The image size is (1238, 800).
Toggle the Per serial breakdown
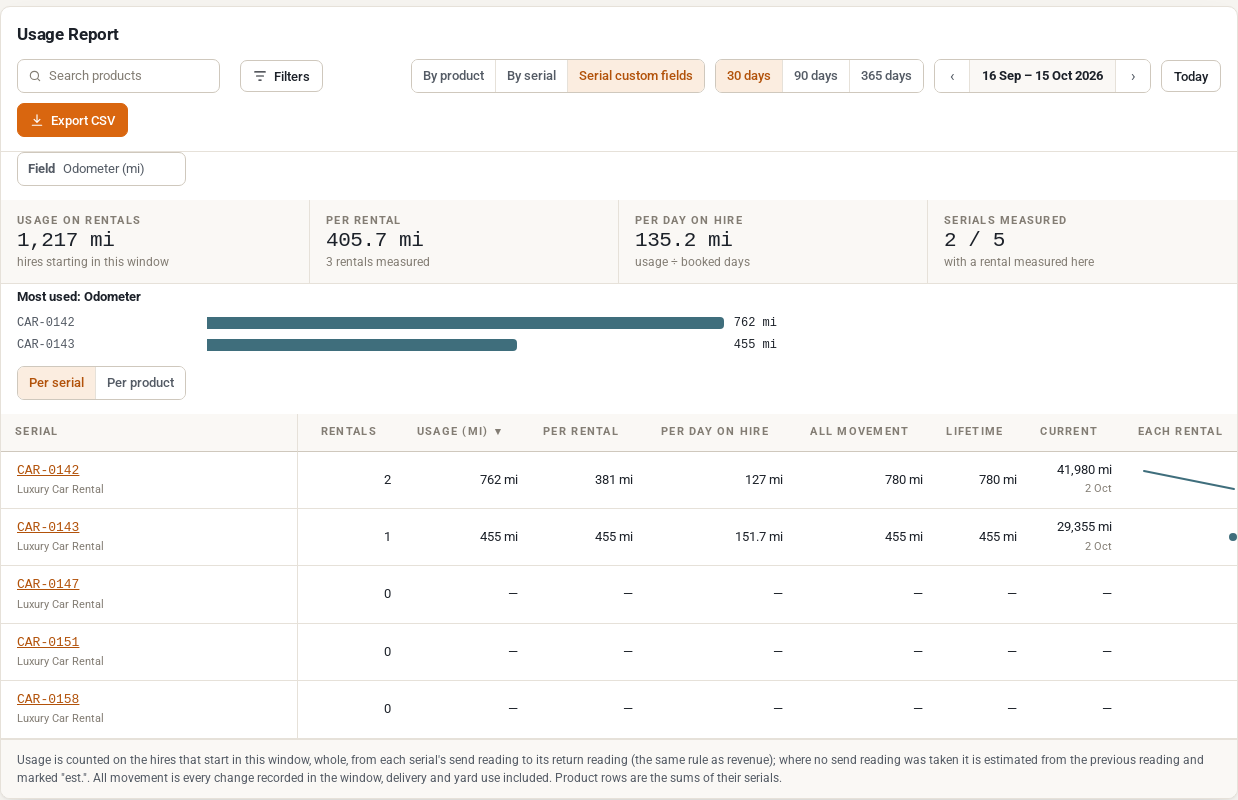(57, 383)
